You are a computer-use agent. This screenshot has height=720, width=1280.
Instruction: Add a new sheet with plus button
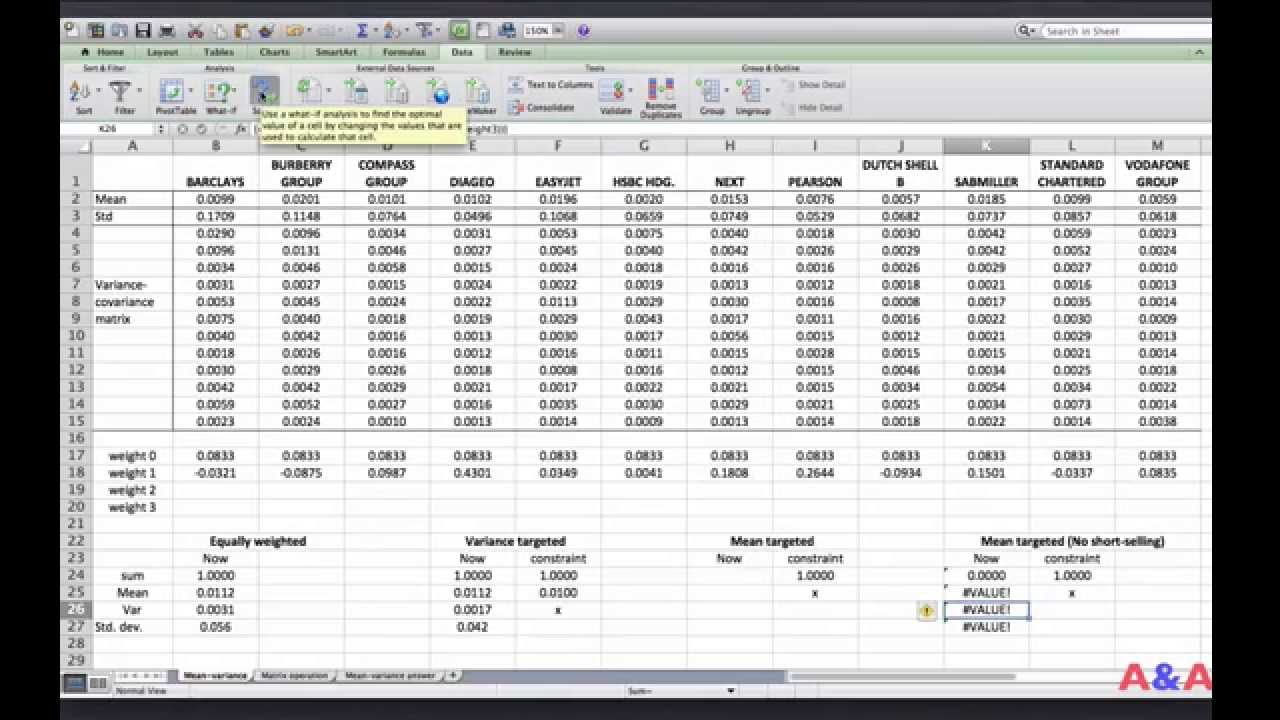(452, 676)
